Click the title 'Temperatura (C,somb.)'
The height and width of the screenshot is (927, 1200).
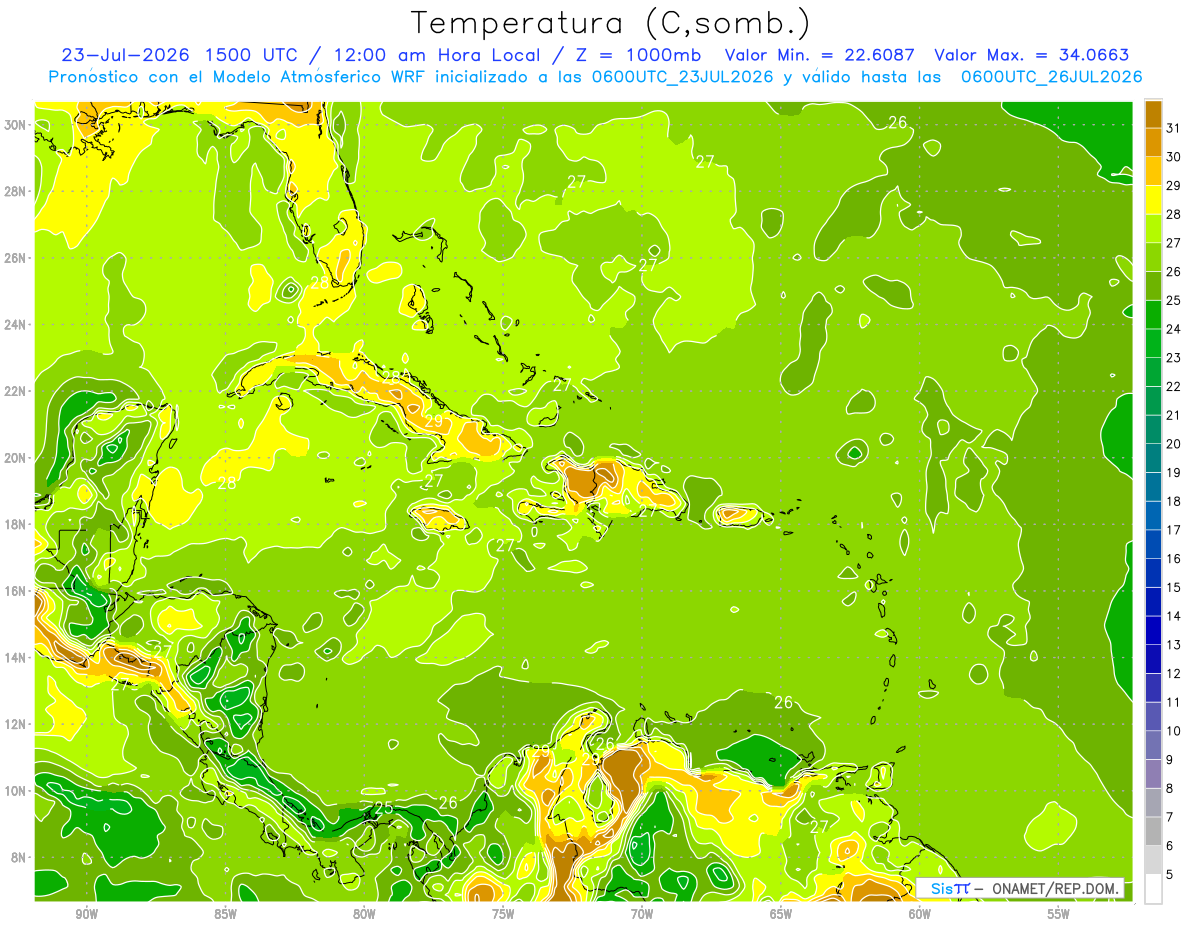[x=611, y=23]
